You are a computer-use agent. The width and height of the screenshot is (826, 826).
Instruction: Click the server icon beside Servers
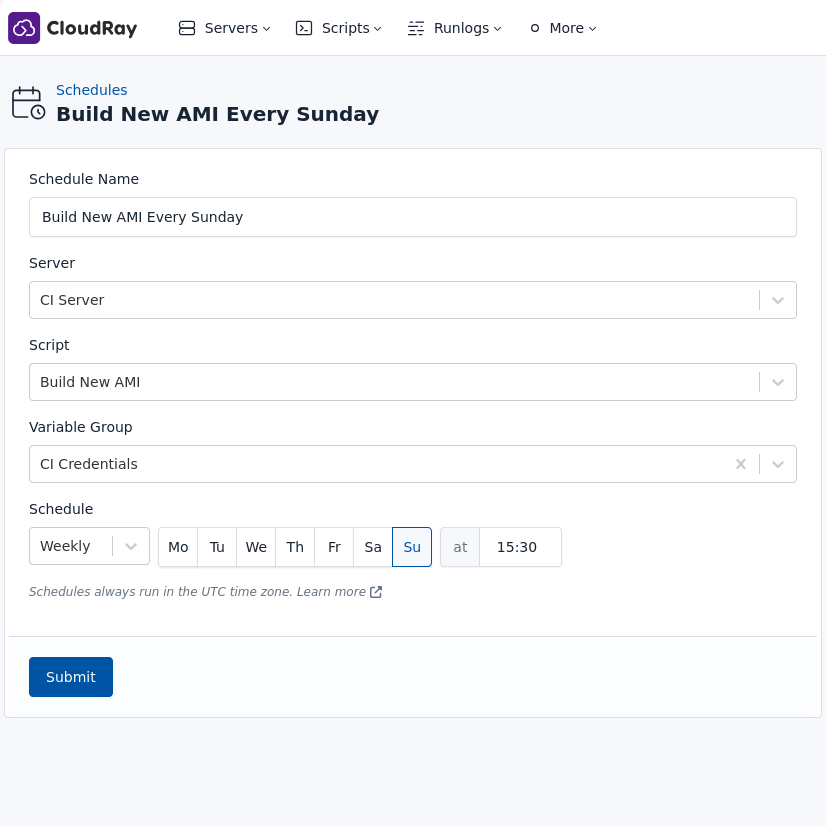click(187, 28)
